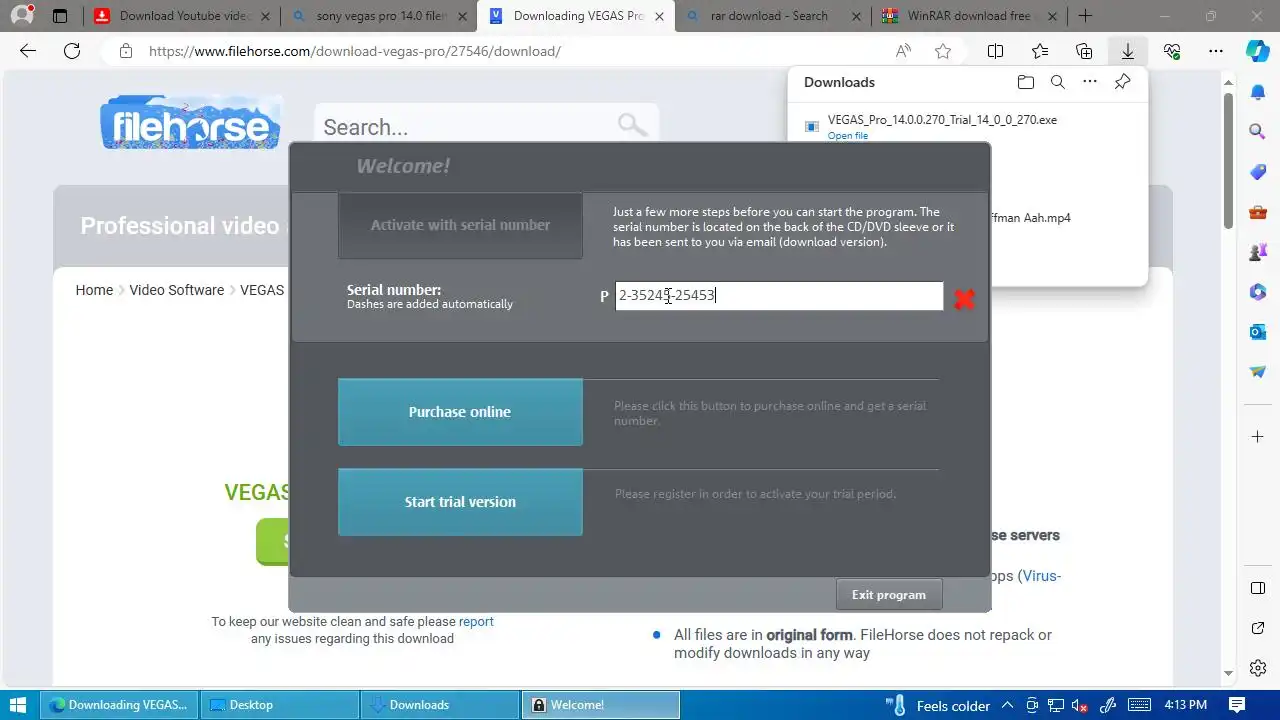Click the Home breadcrumb link
The image size is (1280, 720).
click(x=94, y=290)
